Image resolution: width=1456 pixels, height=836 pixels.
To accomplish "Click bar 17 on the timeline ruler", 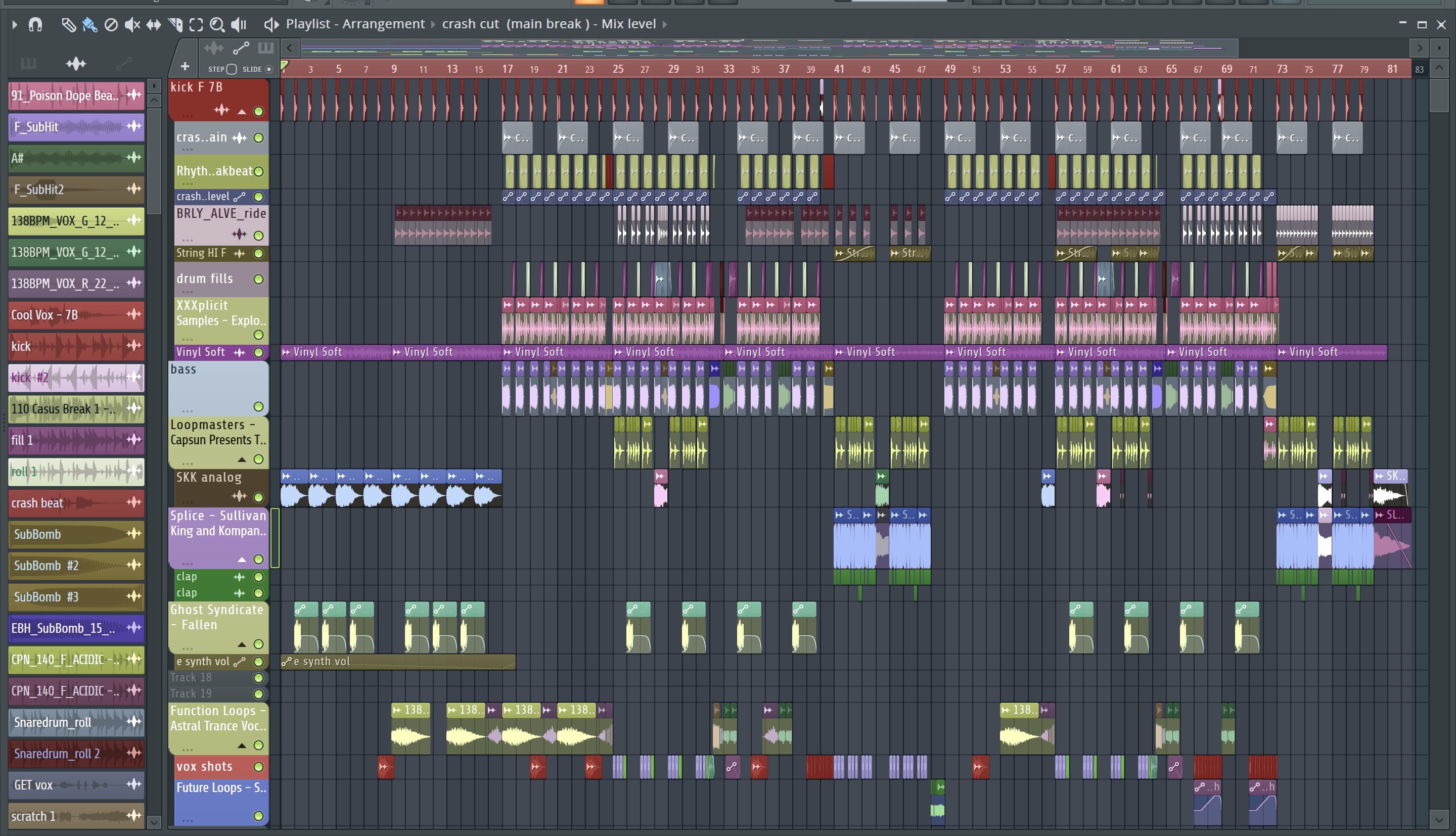I will coord(507,69).
